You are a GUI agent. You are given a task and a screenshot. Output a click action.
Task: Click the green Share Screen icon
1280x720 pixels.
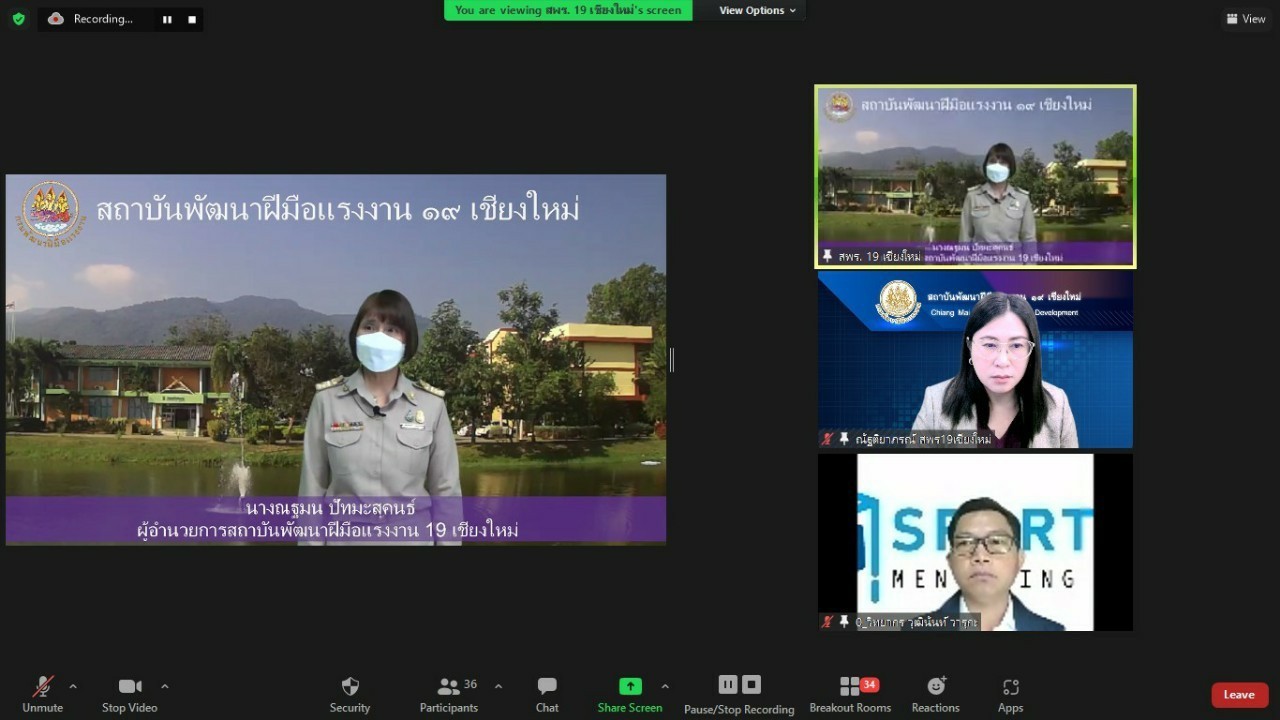click(x=630, y=686)
